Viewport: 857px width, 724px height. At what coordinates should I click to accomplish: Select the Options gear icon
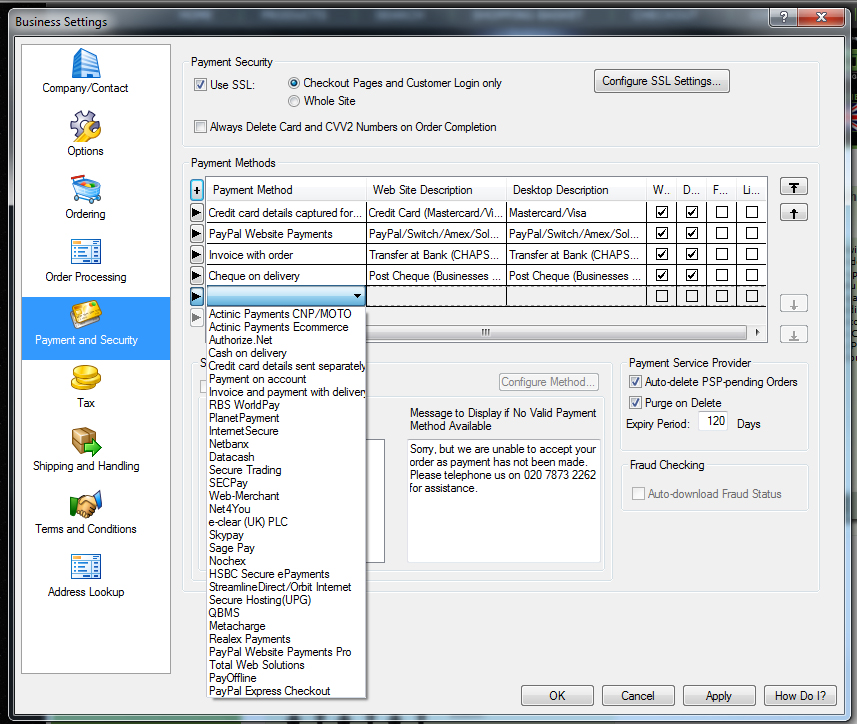85,127
